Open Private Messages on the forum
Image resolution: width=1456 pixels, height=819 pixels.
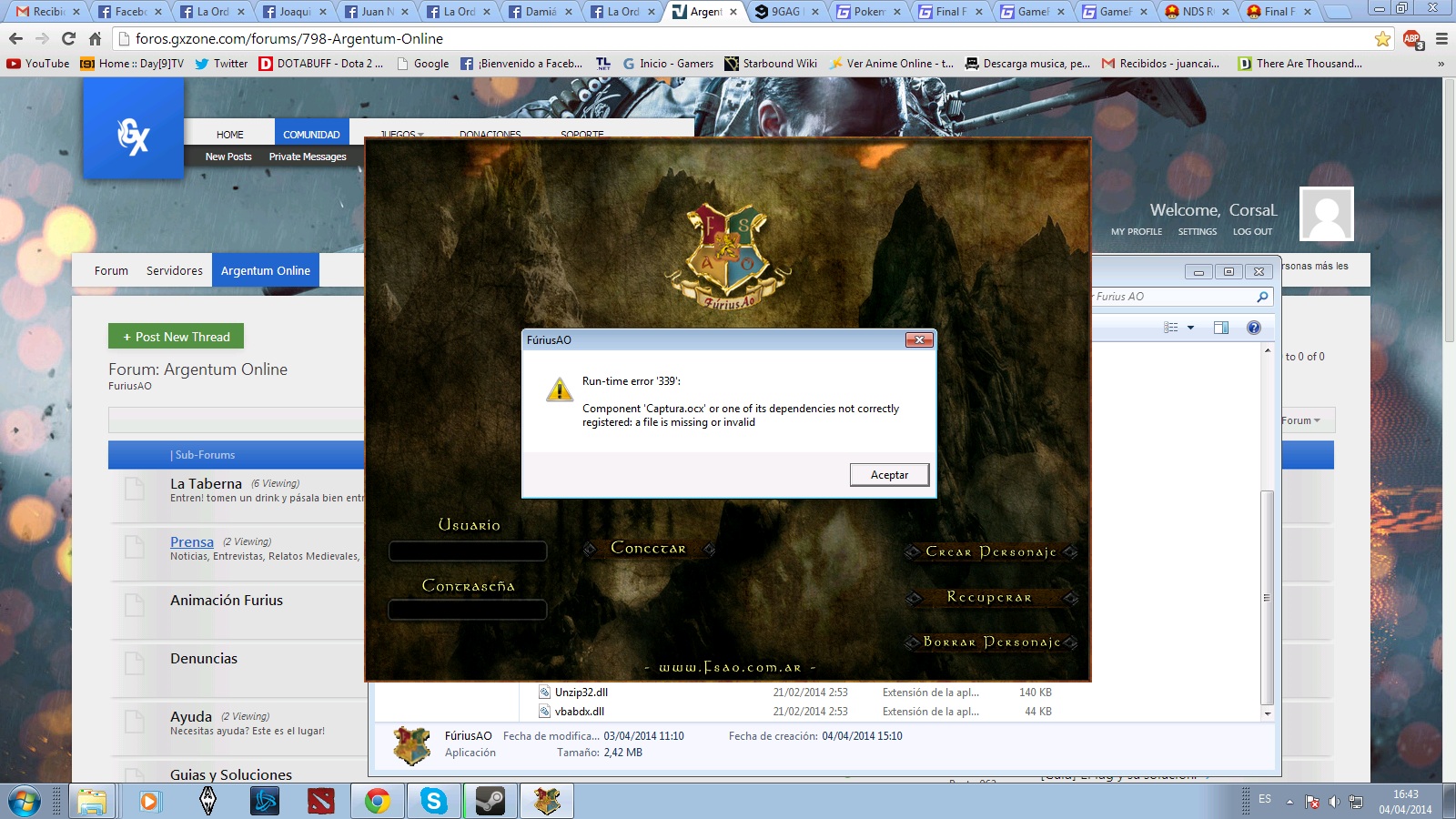tap(308, 157)
